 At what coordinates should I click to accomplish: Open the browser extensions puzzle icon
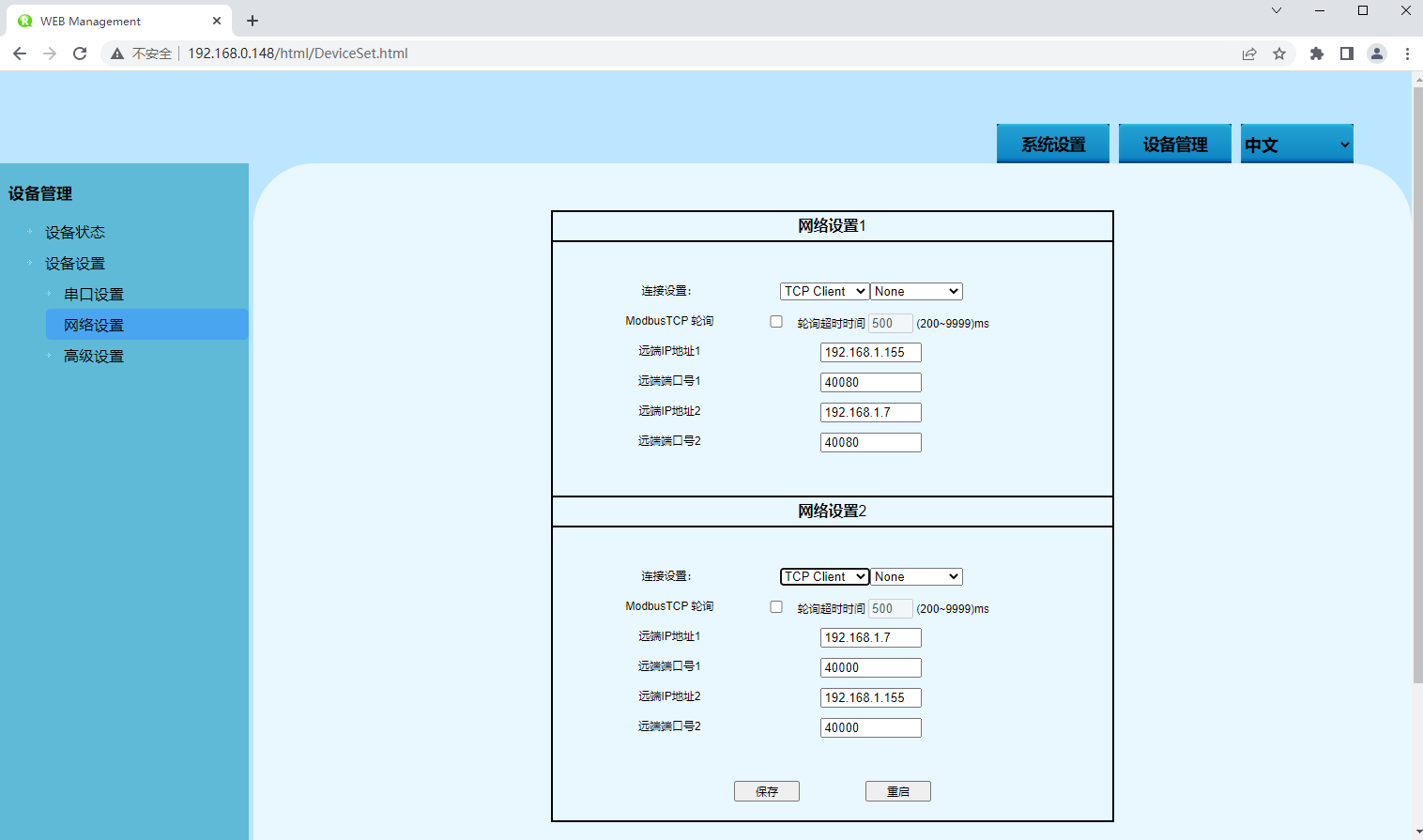(x=1317, y=53)
